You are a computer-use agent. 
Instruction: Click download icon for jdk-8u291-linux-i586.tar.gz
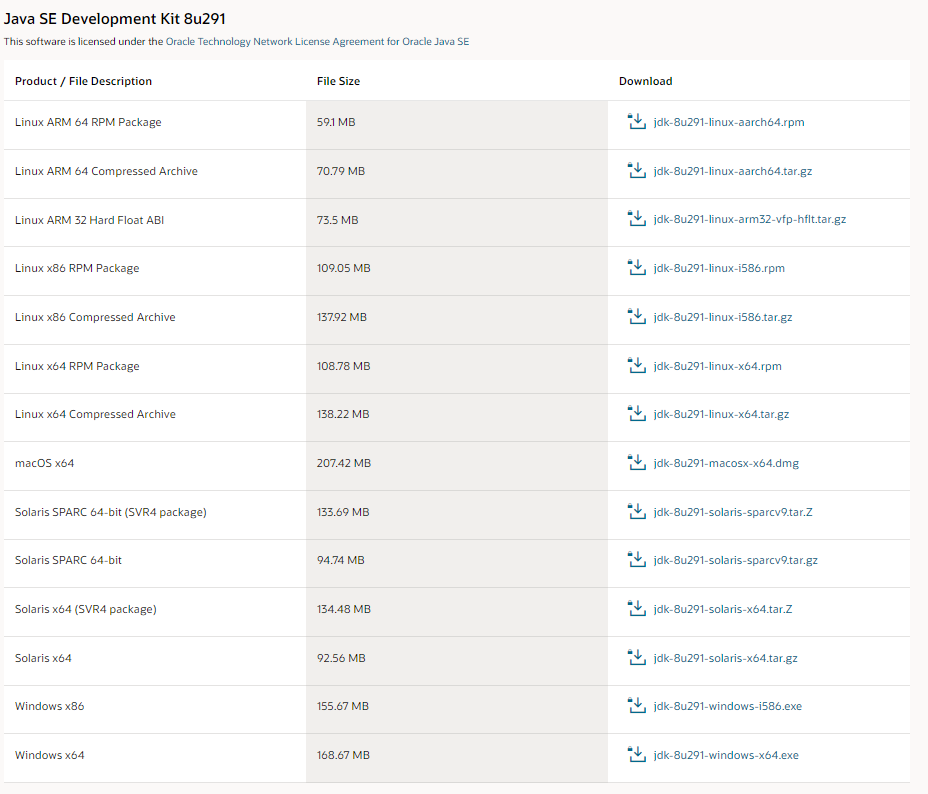[x=637, y=317]
